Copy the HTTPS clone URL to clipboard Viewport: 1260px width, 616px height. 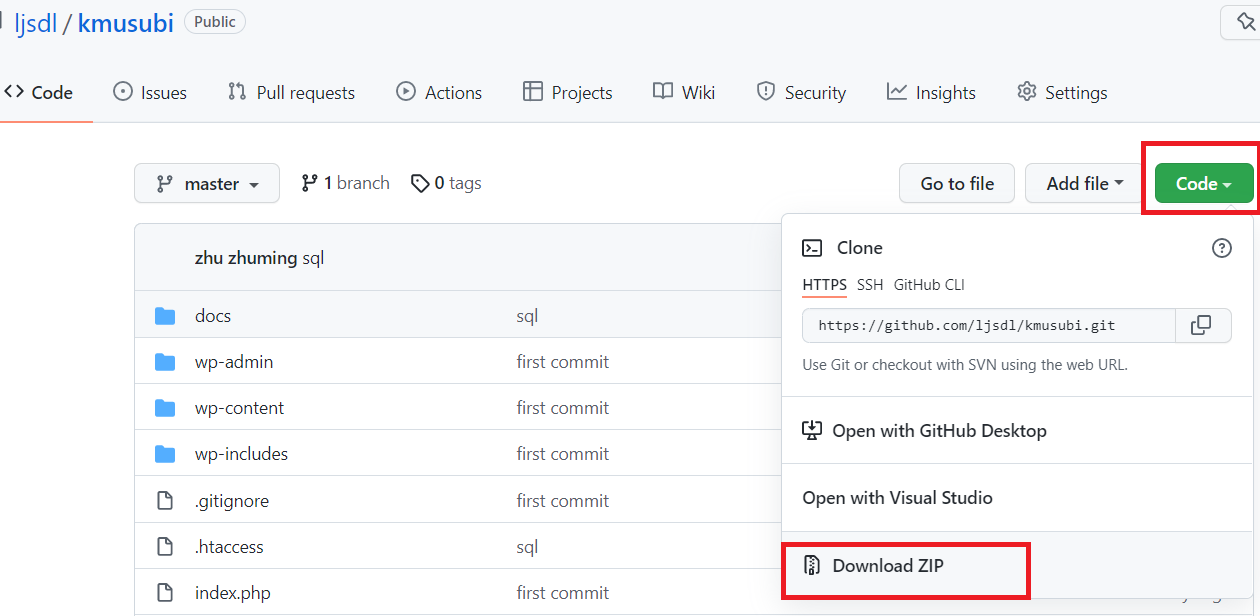click(x=1201, y=325)
